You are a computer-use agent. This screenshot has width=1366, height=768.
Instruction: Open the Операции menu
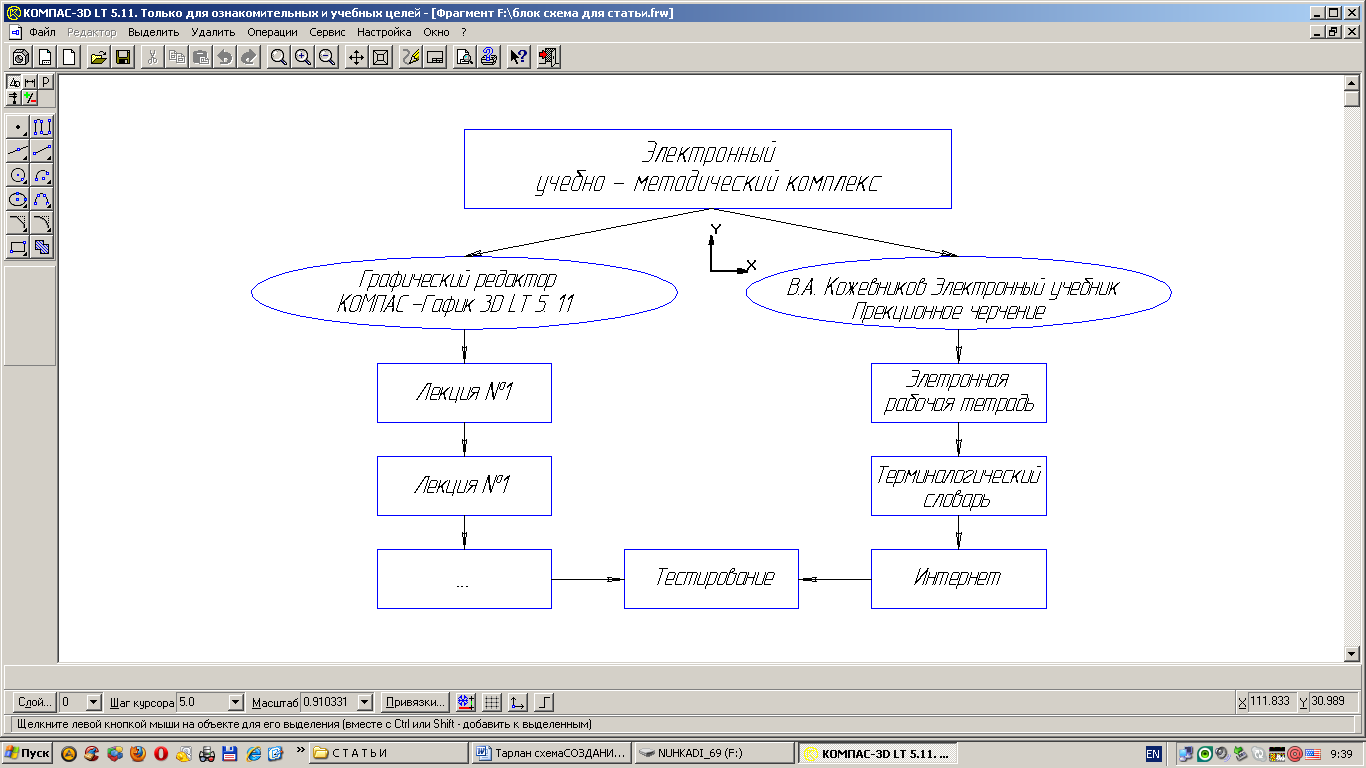272,32
